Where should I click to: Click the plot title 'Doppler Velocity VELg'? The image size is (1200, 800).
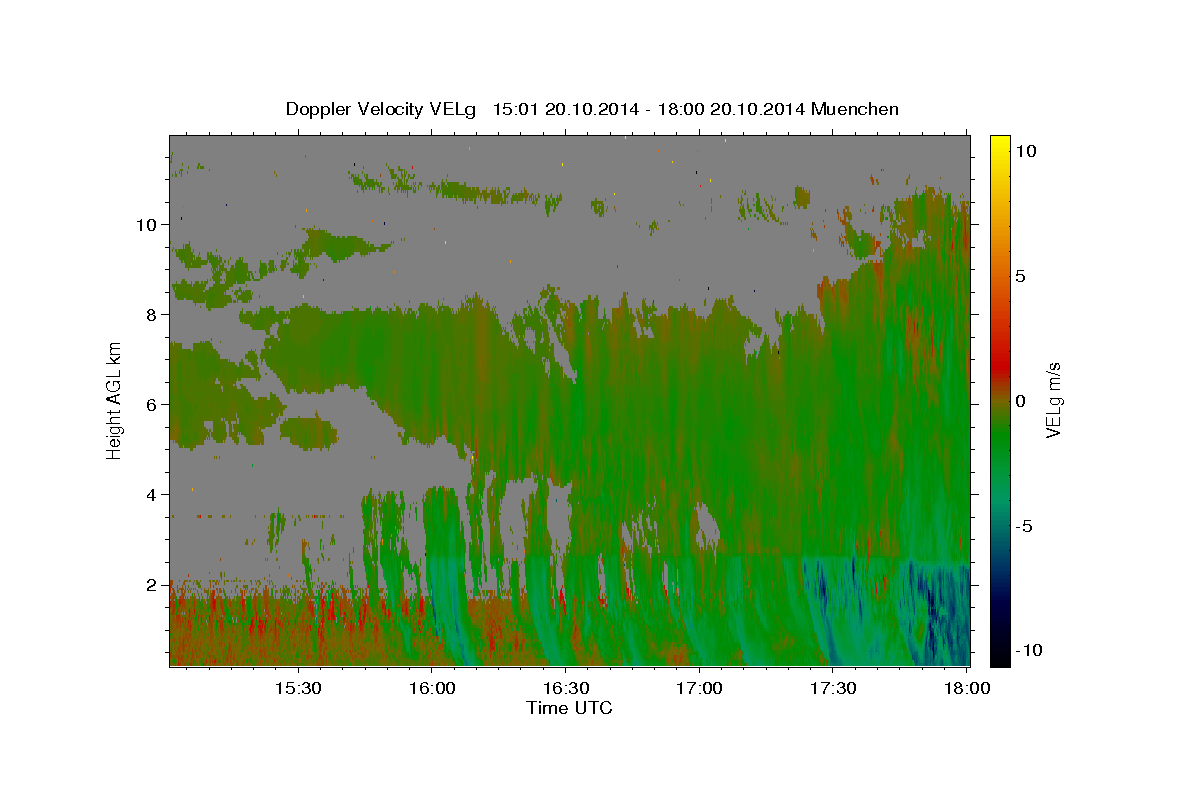[381, 109]
